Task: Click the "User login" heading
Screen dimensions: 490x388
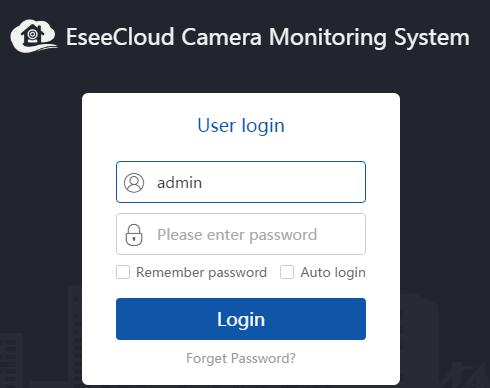Action: 241,126
